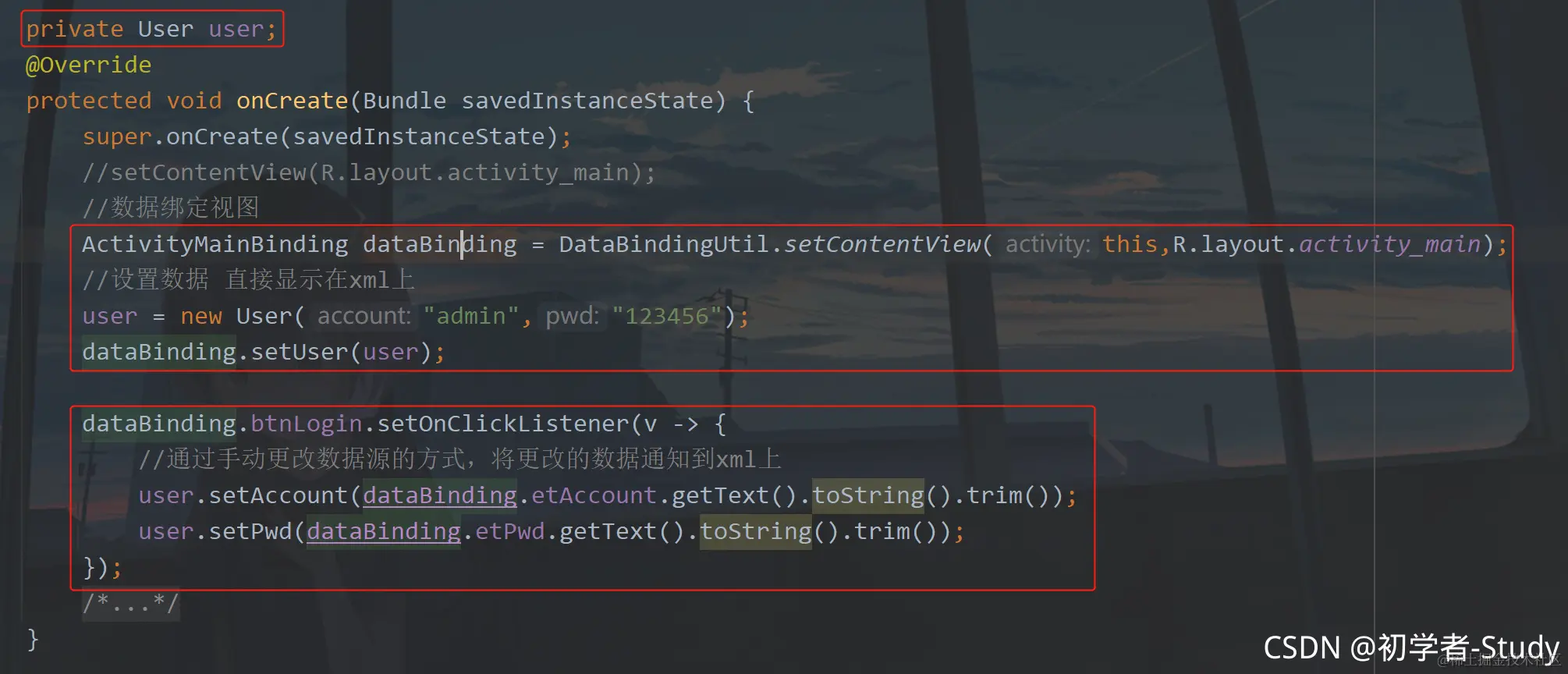
Task: Click DataBindingUtil in the assignment
Action: tap(665, 244)
